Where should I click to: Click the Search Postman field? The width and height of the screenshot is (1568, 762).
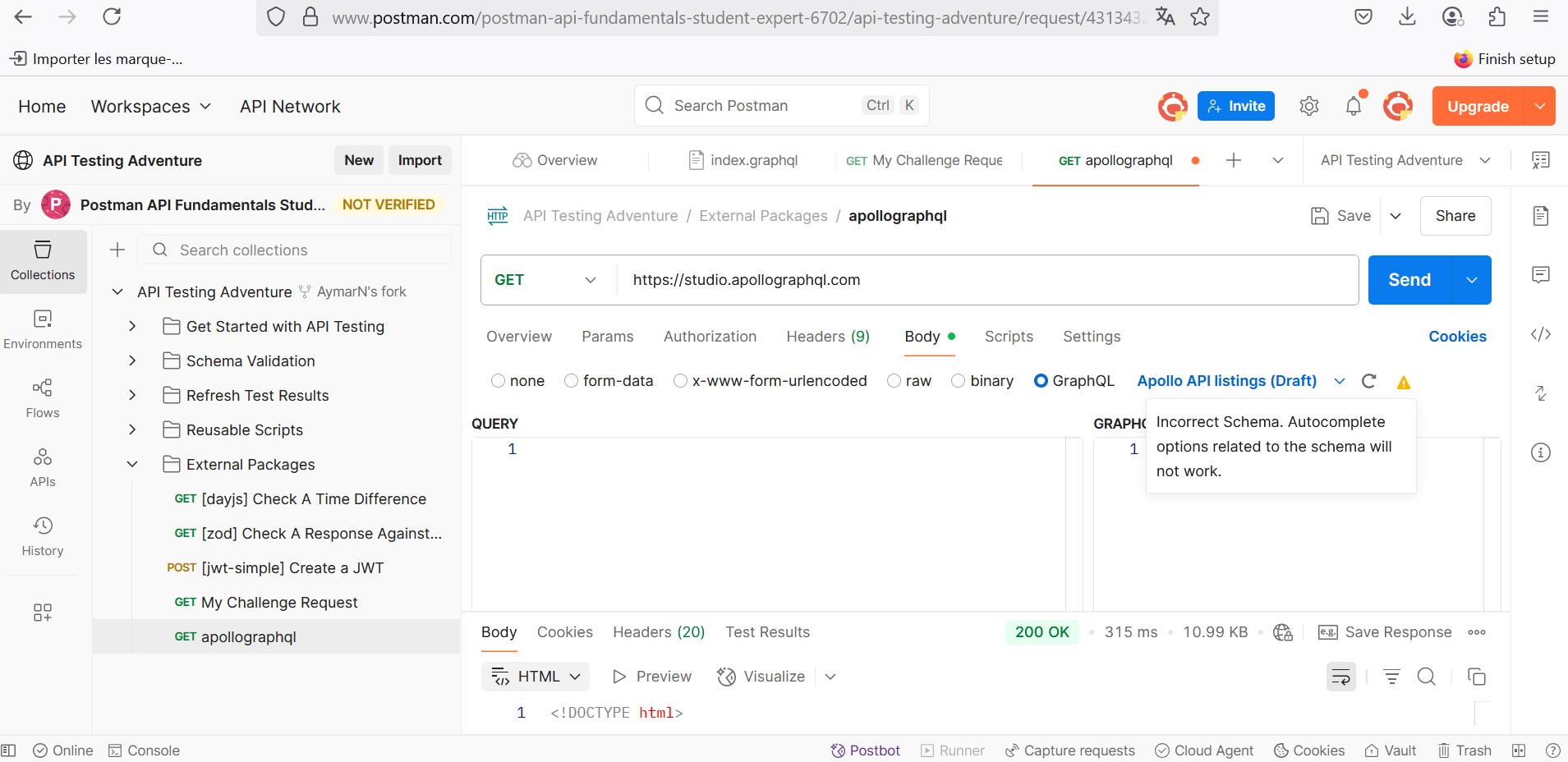click(781, 105)
